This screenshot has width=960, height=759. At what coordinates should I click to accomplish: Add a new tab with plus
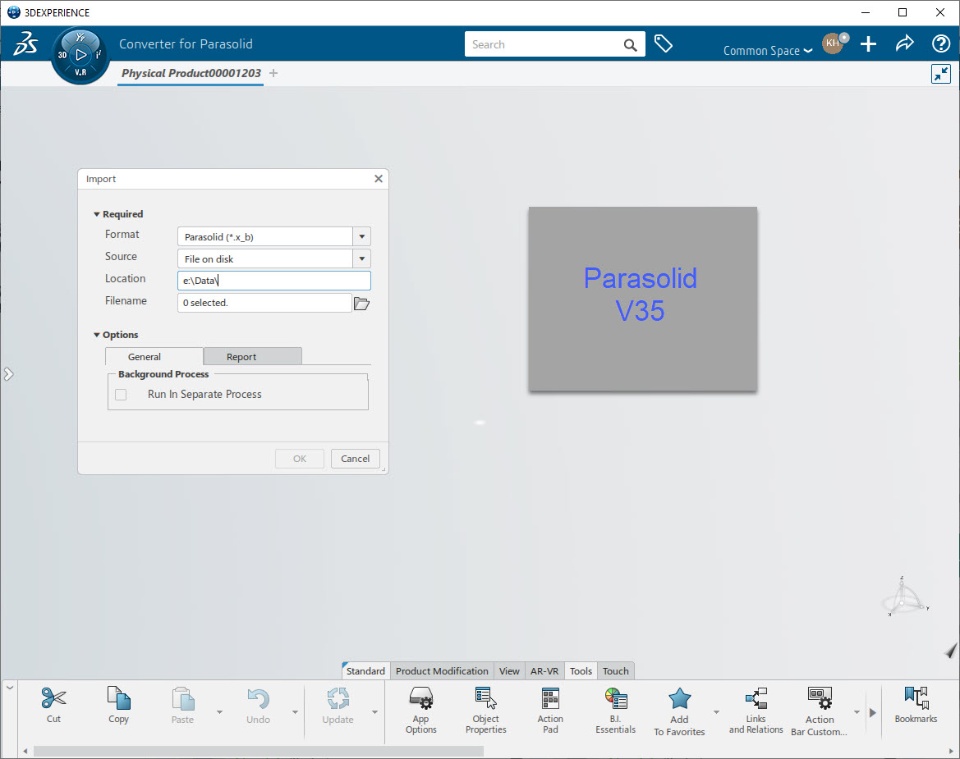[x=273, y=73]
